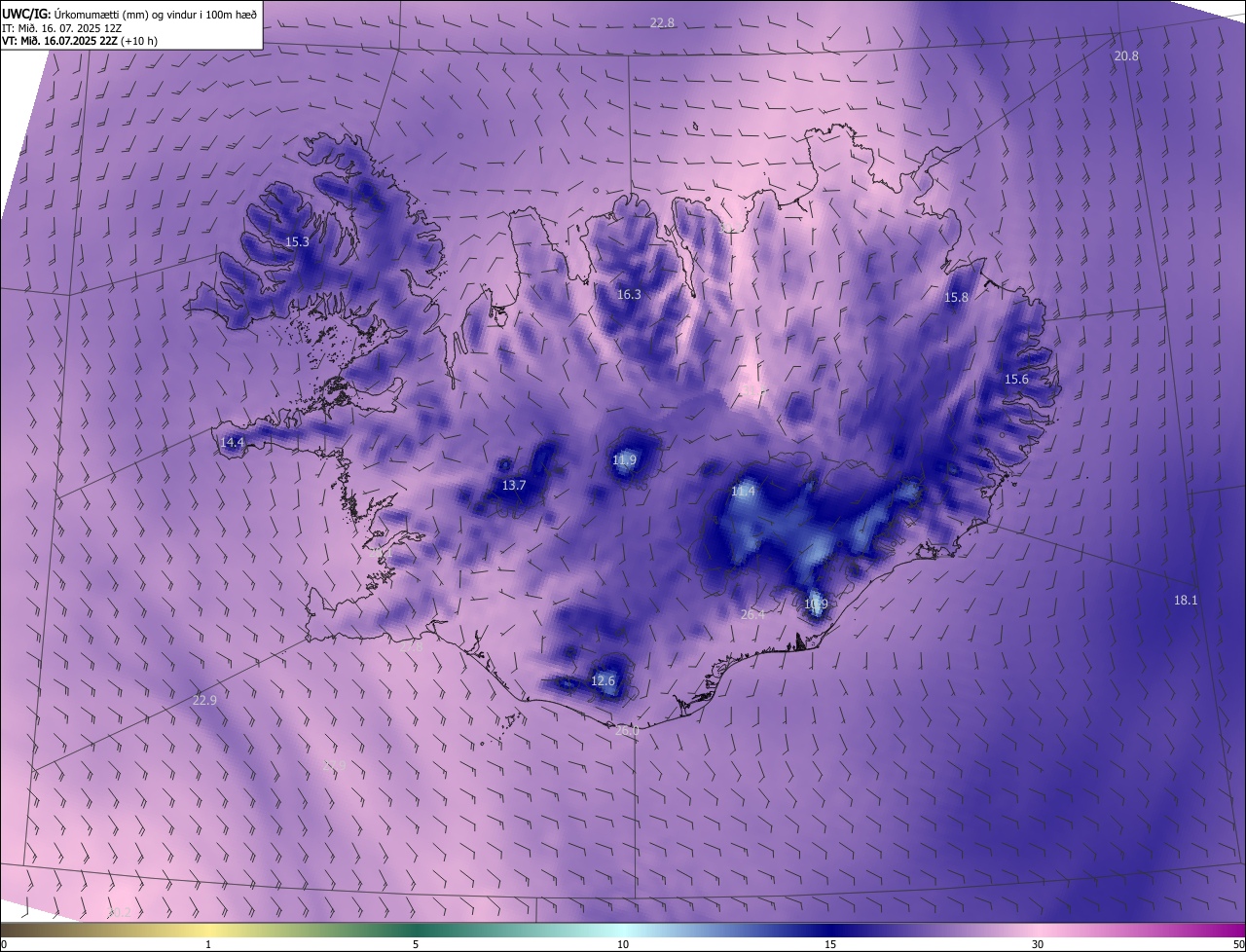Click the 12.6 value in south Iceland
1246x952 pixels.
603,680
